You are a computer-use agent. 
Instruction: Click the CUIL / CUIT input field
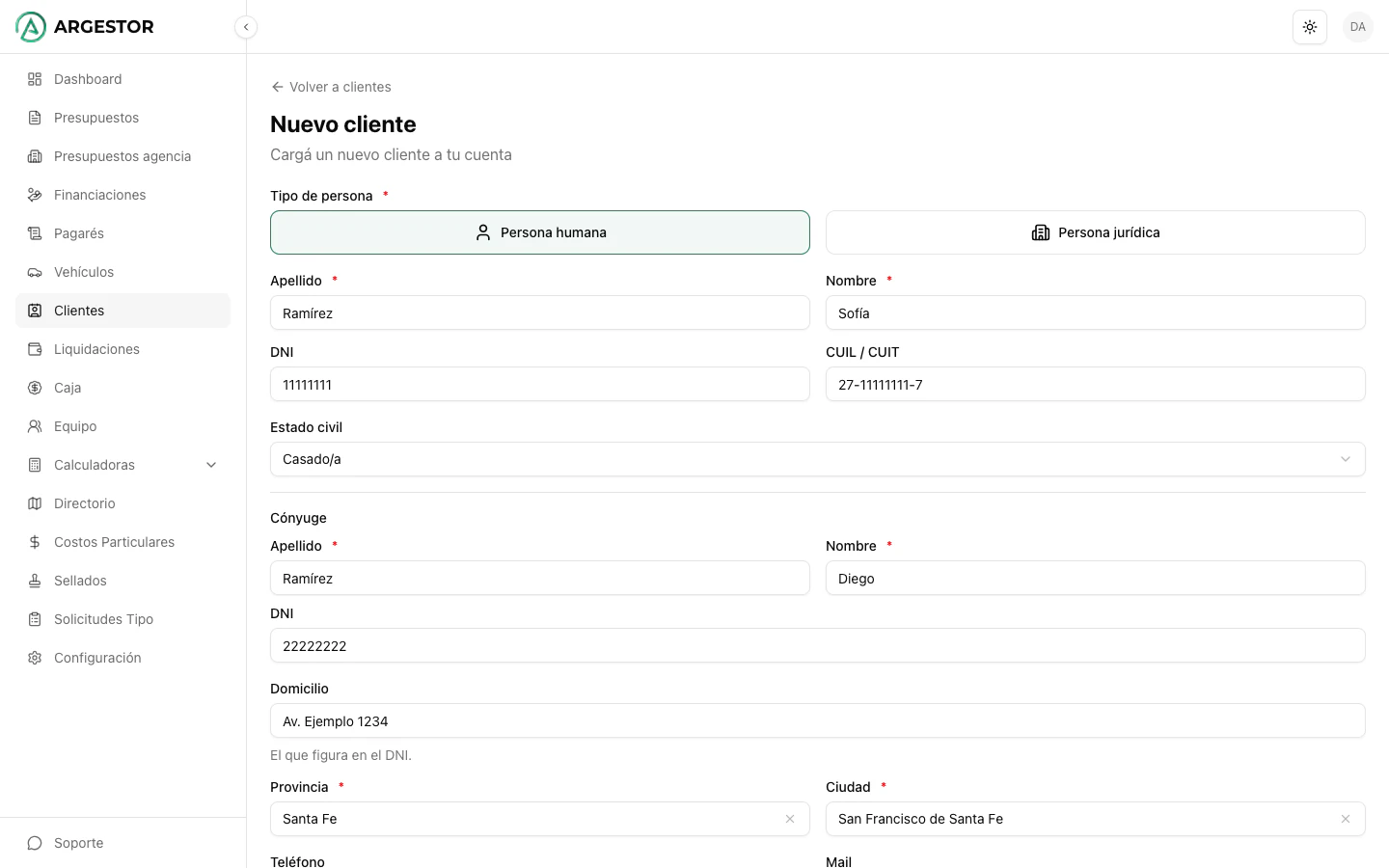1096,384
